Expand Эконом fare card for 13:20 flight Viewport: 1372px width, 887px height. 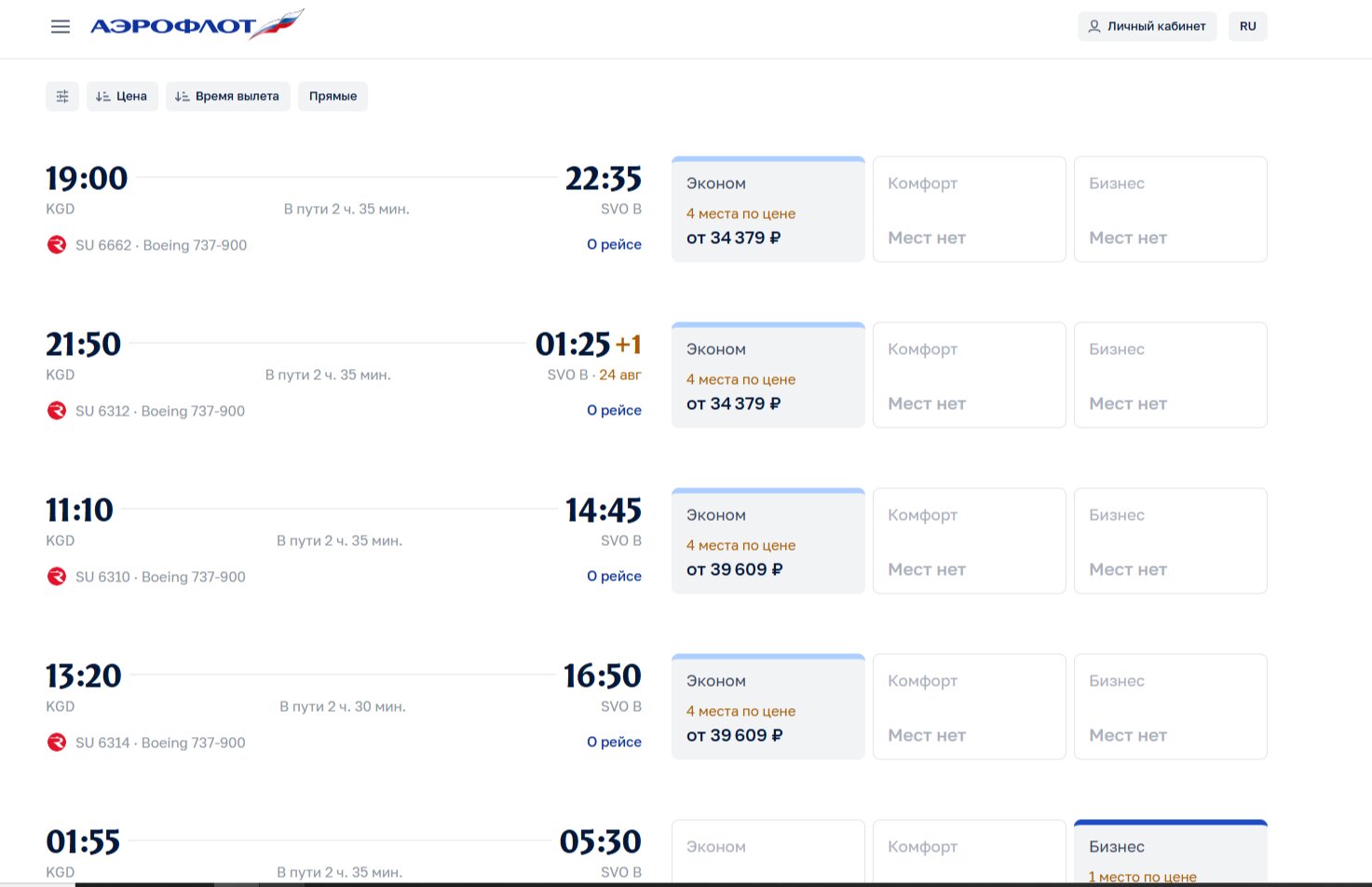(x=768, y=707)
